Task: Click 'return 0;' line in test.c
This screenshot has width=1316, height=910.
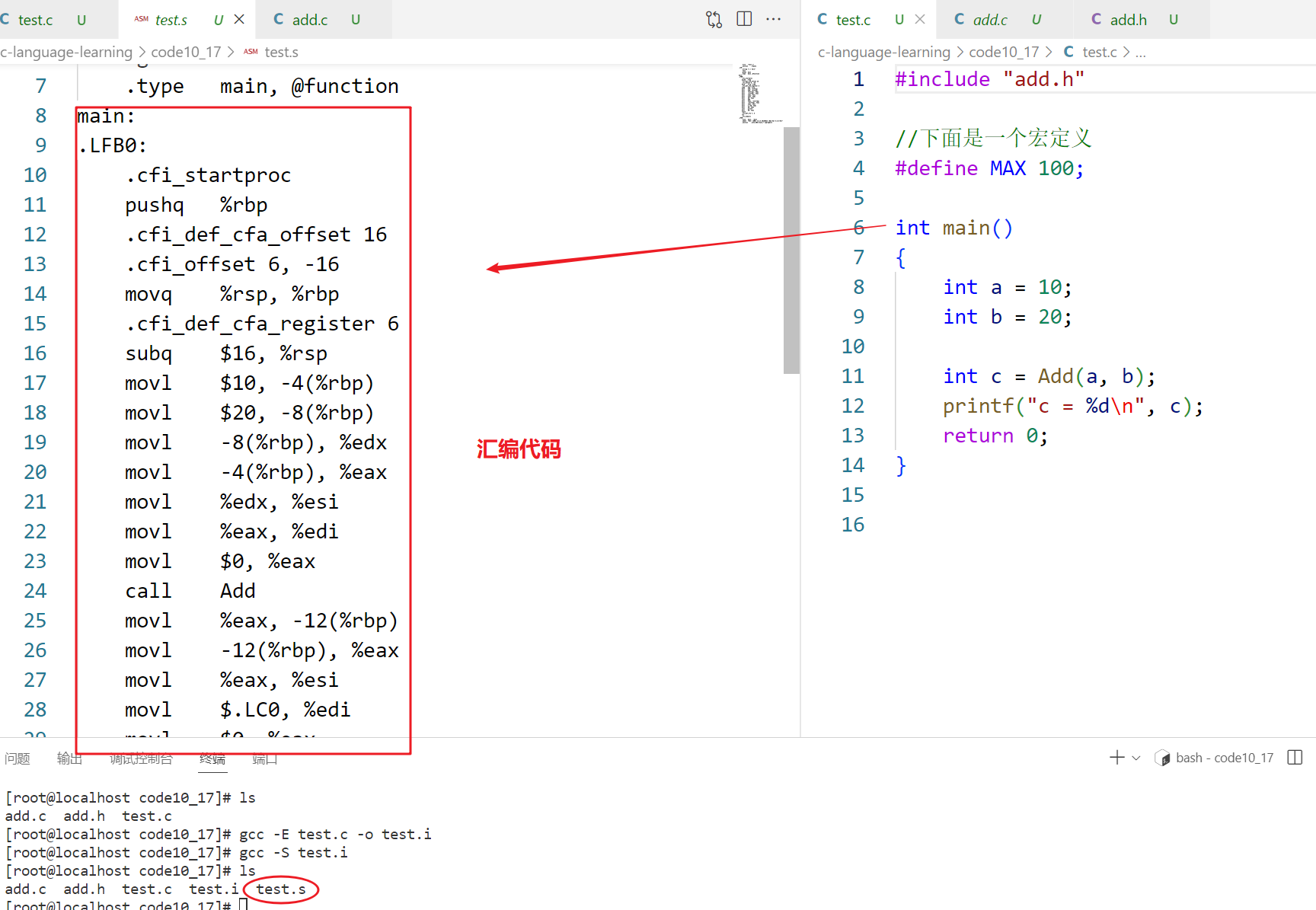Action: coord(995,436)
